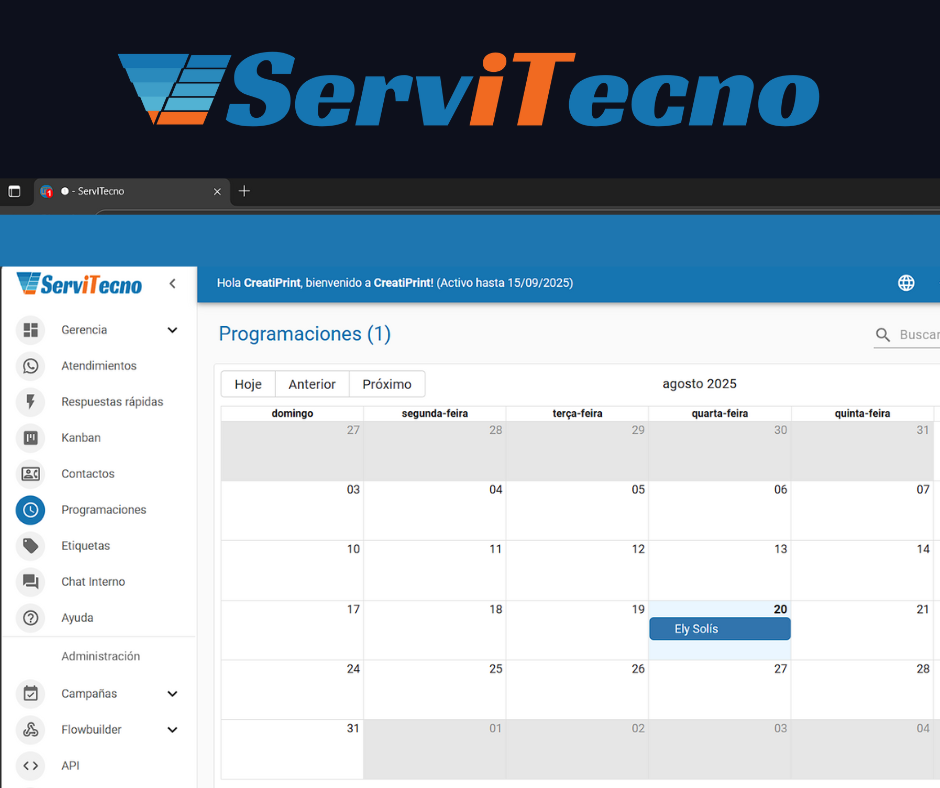Select the Contactos card icon
This screenshot has width=940, height=788.
[31, 474]
